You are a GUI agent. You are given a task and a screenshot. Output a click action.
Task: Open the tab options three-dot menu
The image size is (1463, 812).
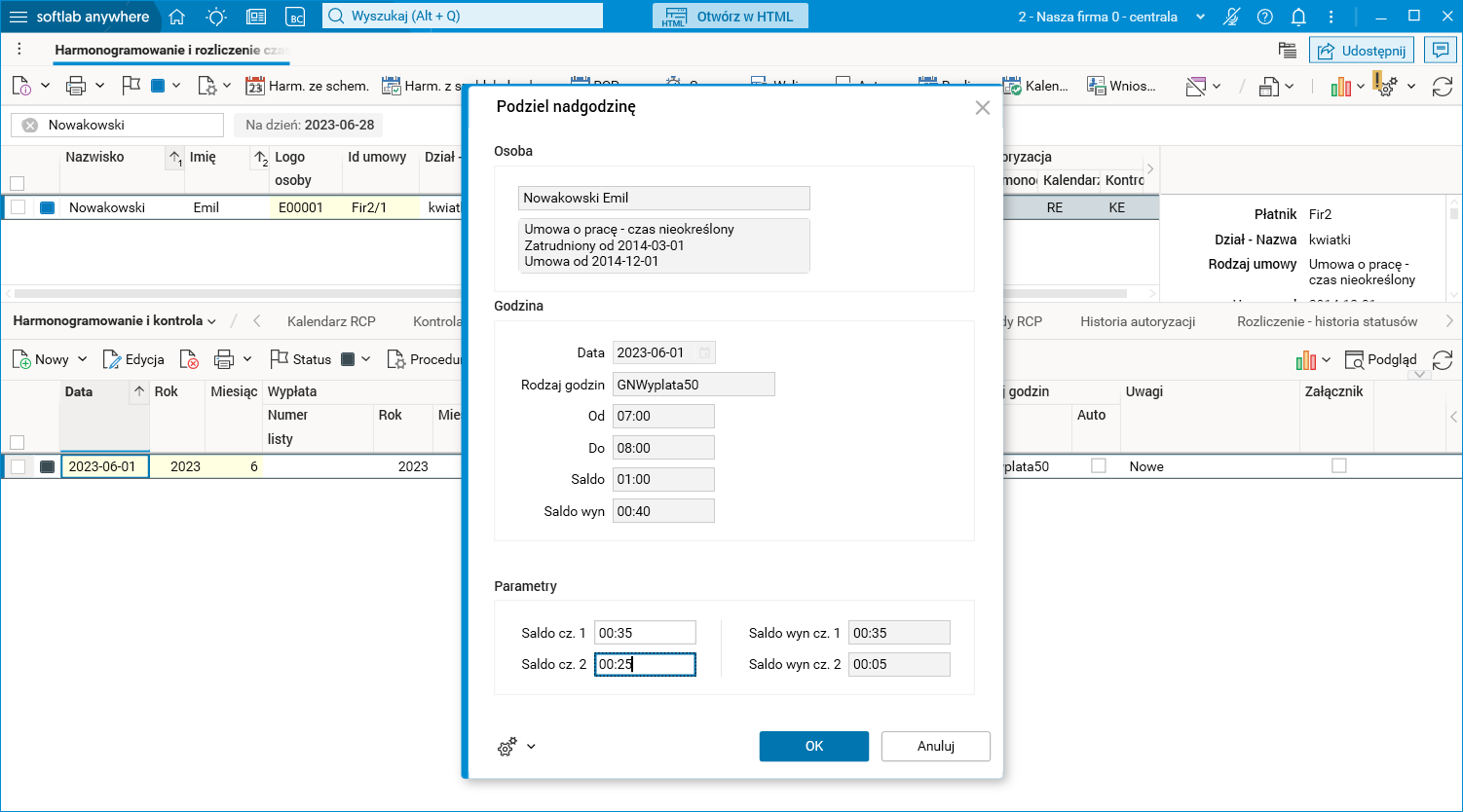coord(19,50)
